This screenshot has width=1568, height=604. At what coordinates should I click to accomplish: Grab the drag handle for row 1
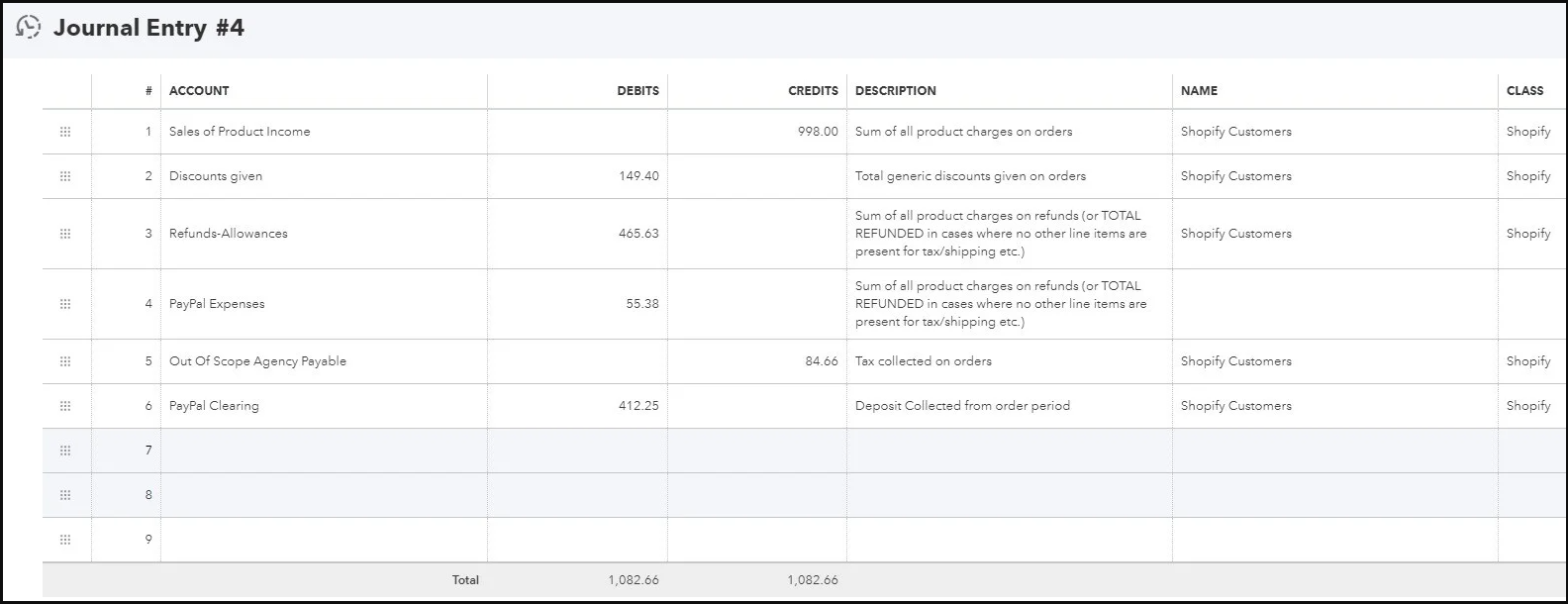click(65, 132)
